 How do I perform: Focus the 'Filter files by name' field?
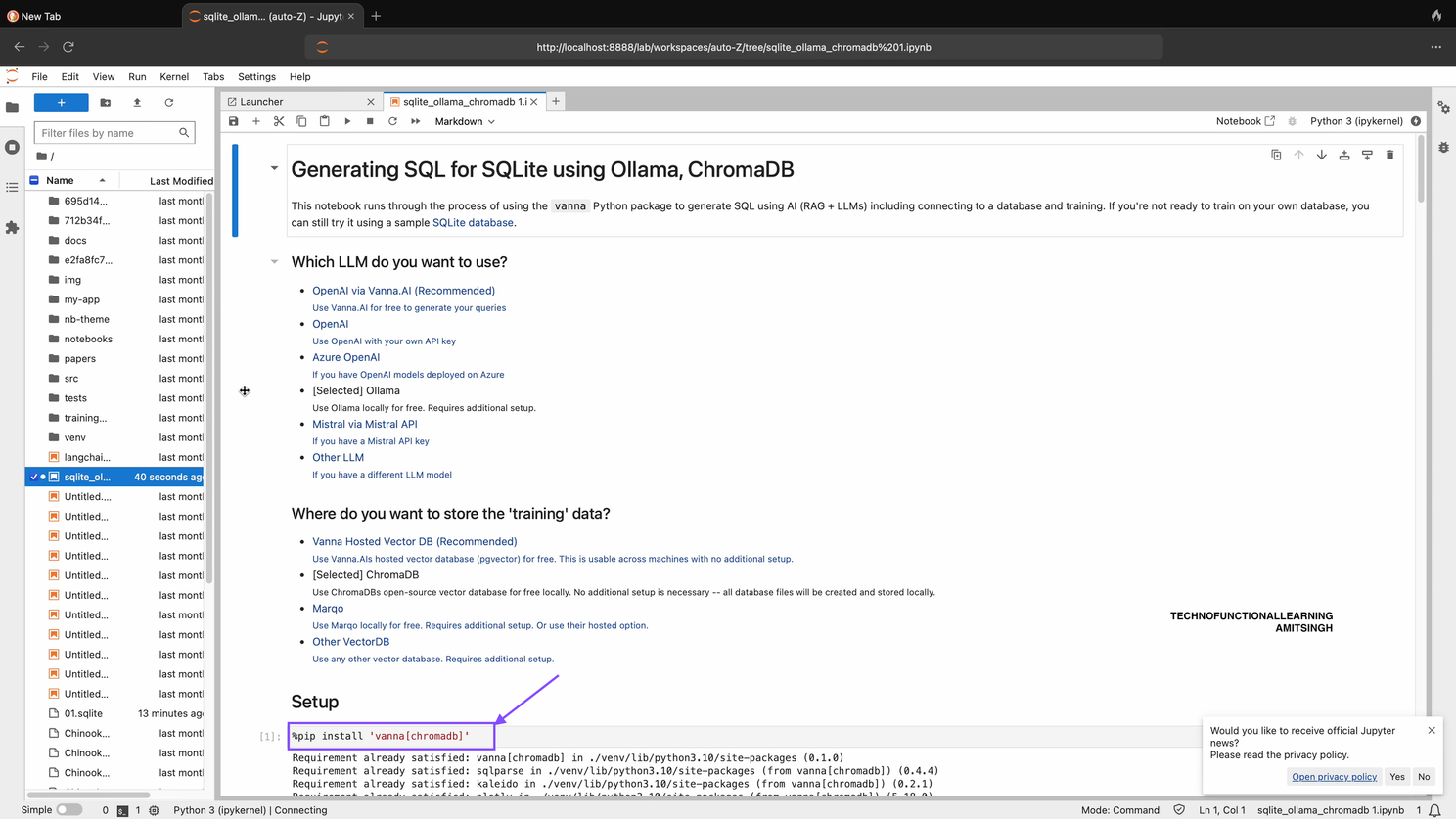(x=114, y=133)
